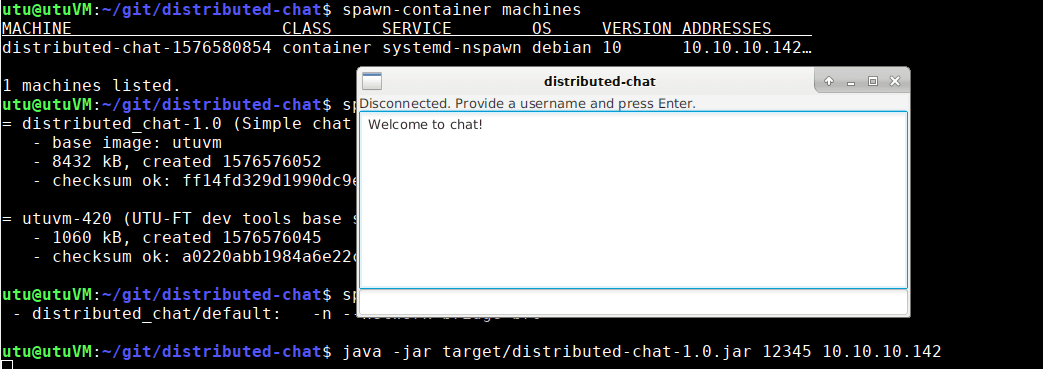Click the MACHINE column header in terminal
Image resolution: width=1043 pixels, height=369 pixels.
[37, 29]
